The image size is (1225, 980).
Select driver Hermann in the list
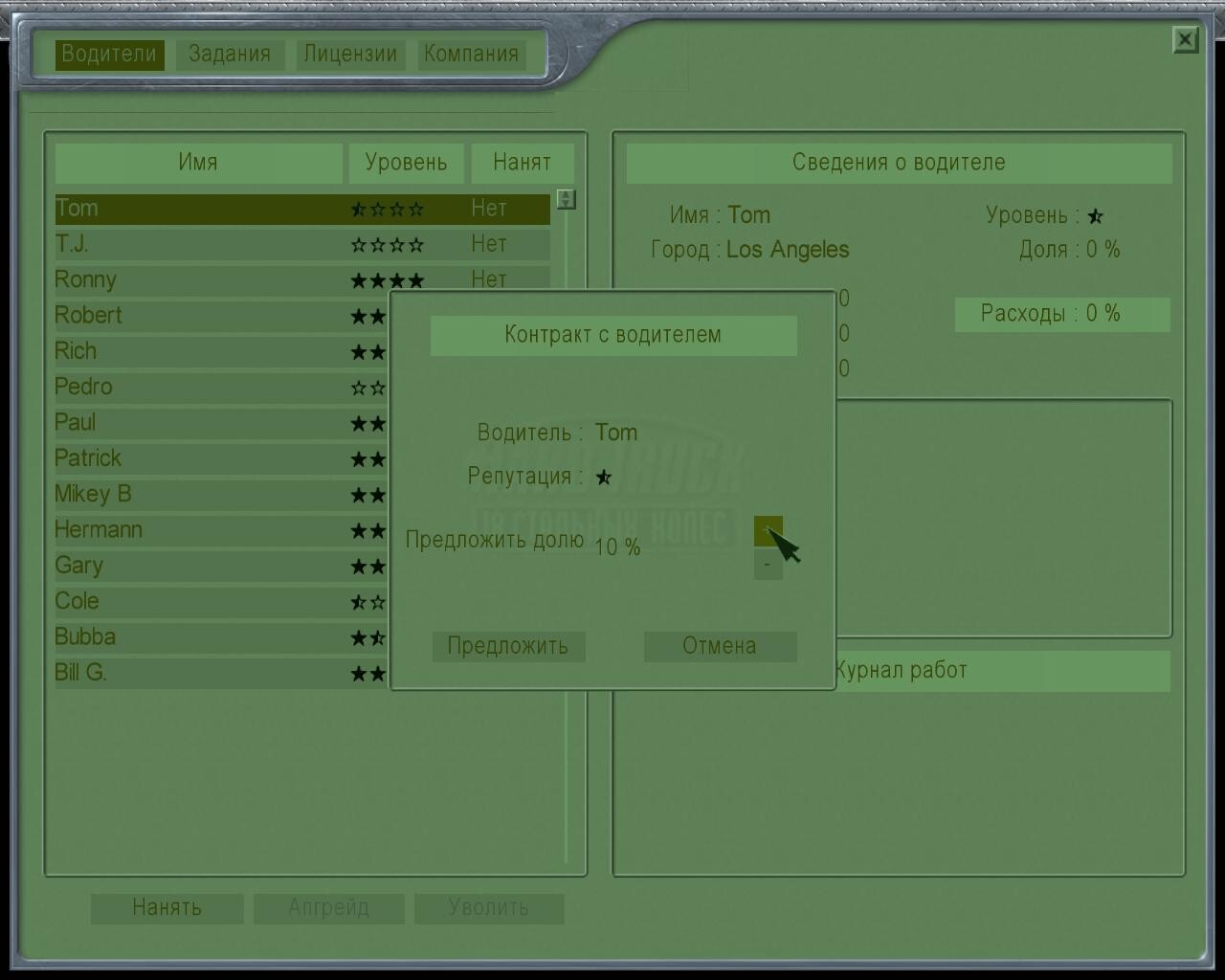pyautogui.click(x=222, y=531)
